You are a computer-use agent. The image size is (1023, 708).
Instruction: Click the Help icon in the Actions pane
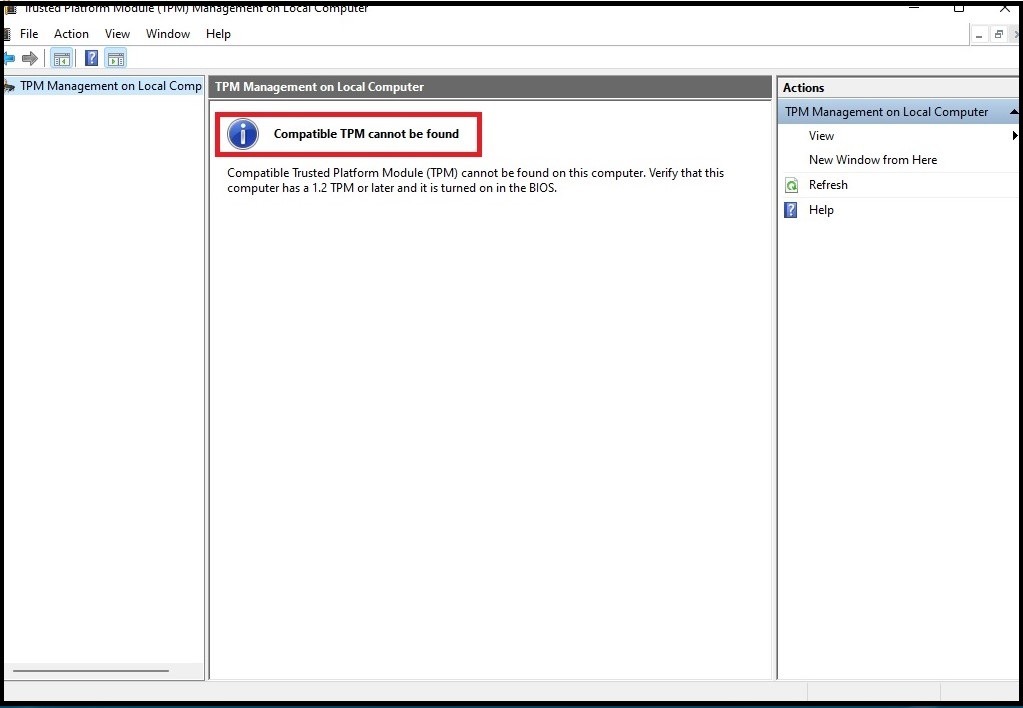(790, 210)
